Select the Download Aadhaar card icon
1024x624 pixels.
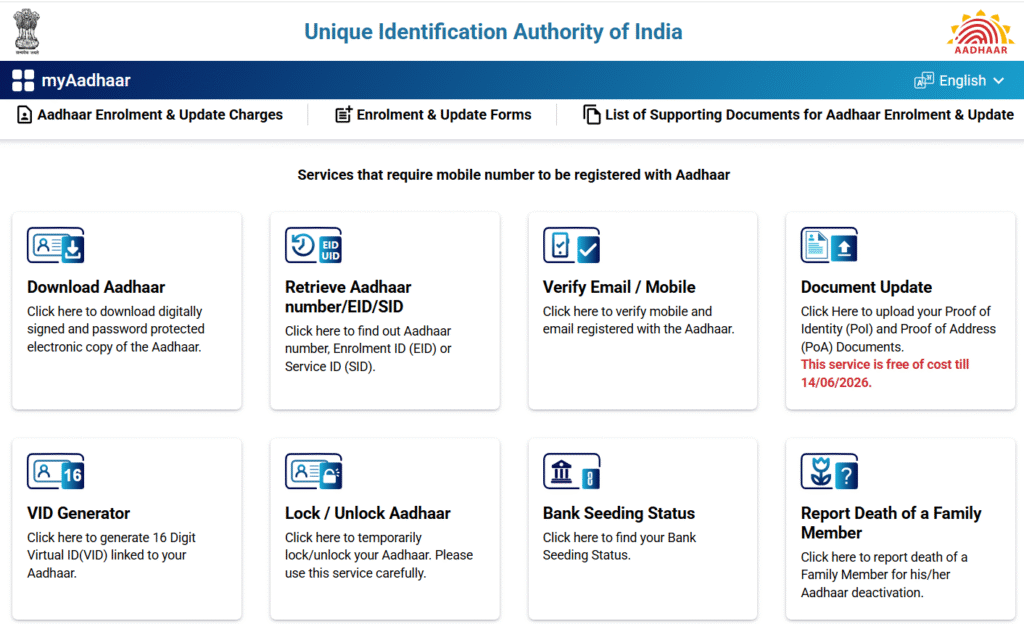tap(55, 245)
